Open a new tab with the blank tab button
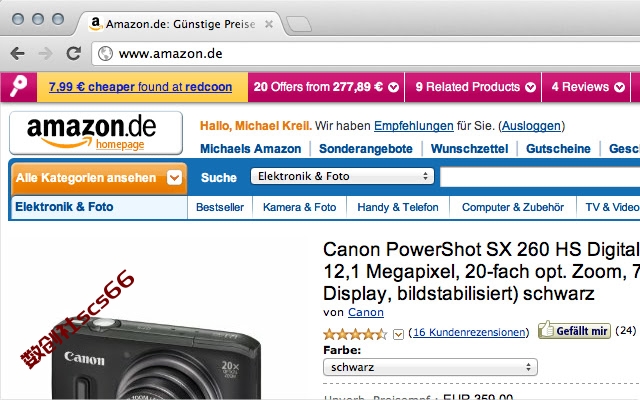Screen dimensions: 640x400 click(298, 24)
